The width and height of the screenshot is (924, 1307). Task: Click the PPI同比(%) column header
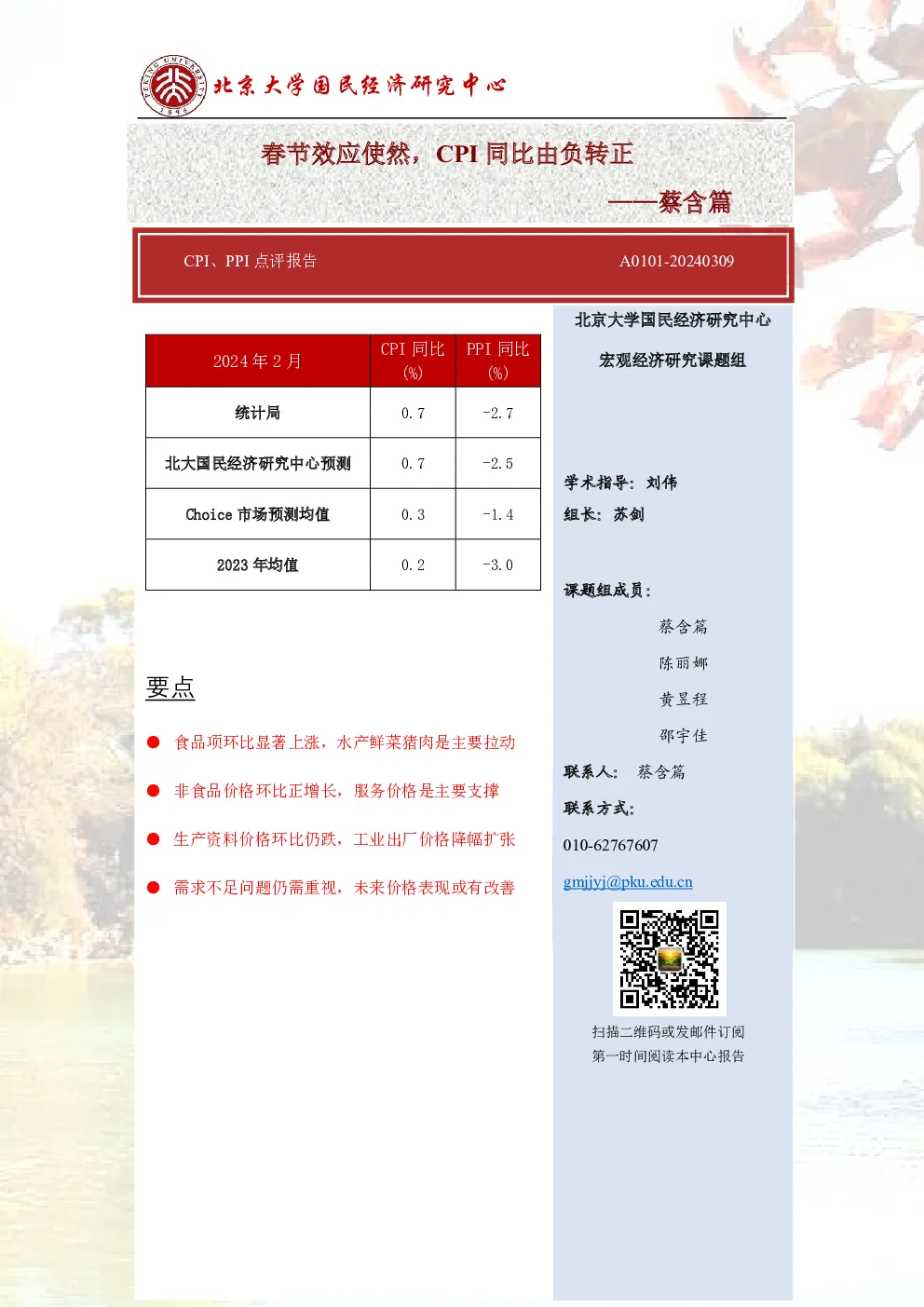pyautogui.click(x=497, y=361)
